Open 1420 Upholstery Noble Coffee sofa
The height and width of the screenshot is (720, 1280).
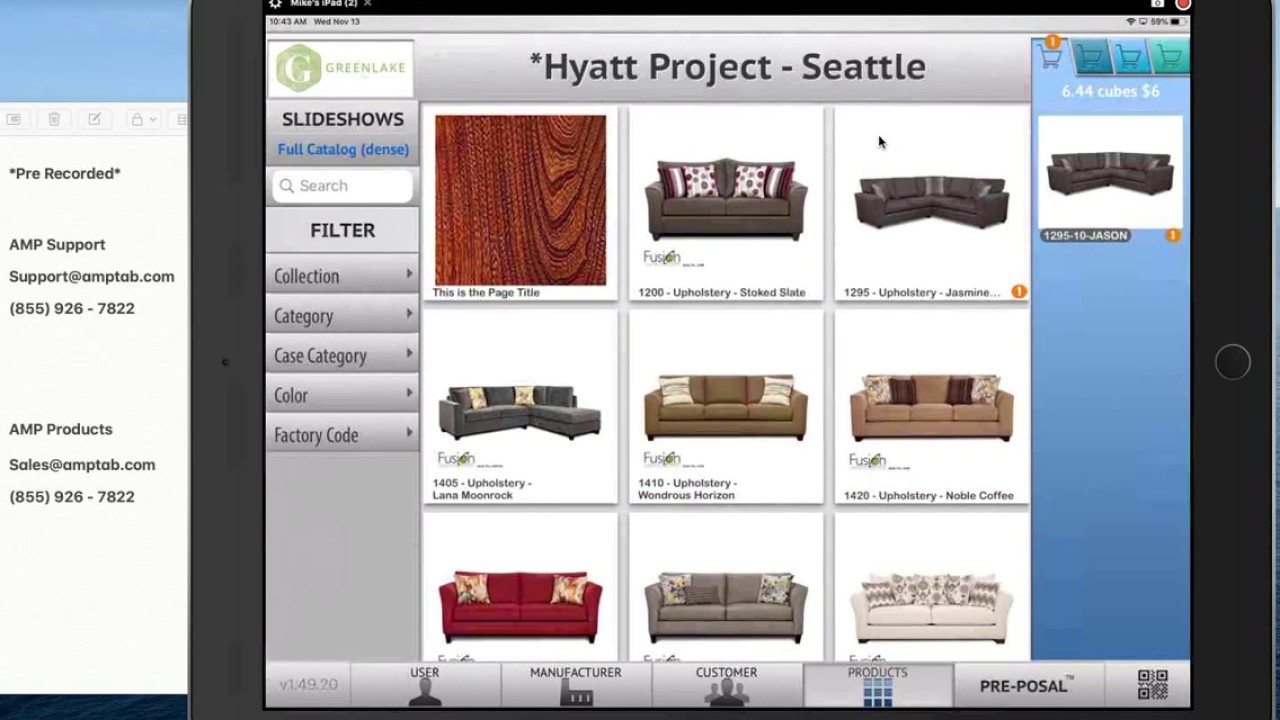[932, 408]
